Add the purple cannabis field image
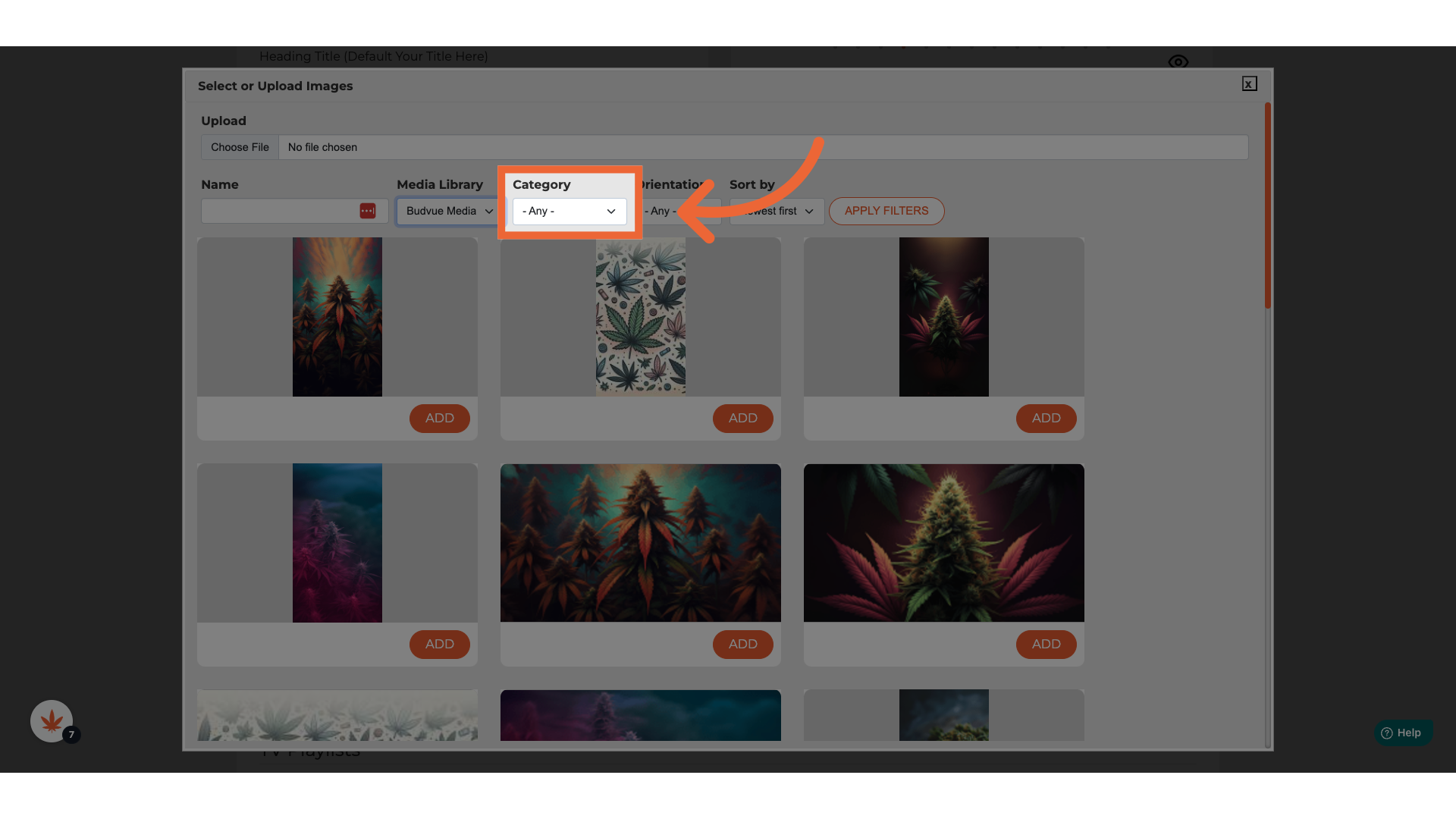Screen dimensions: 1456x819 tap(439, 644)
